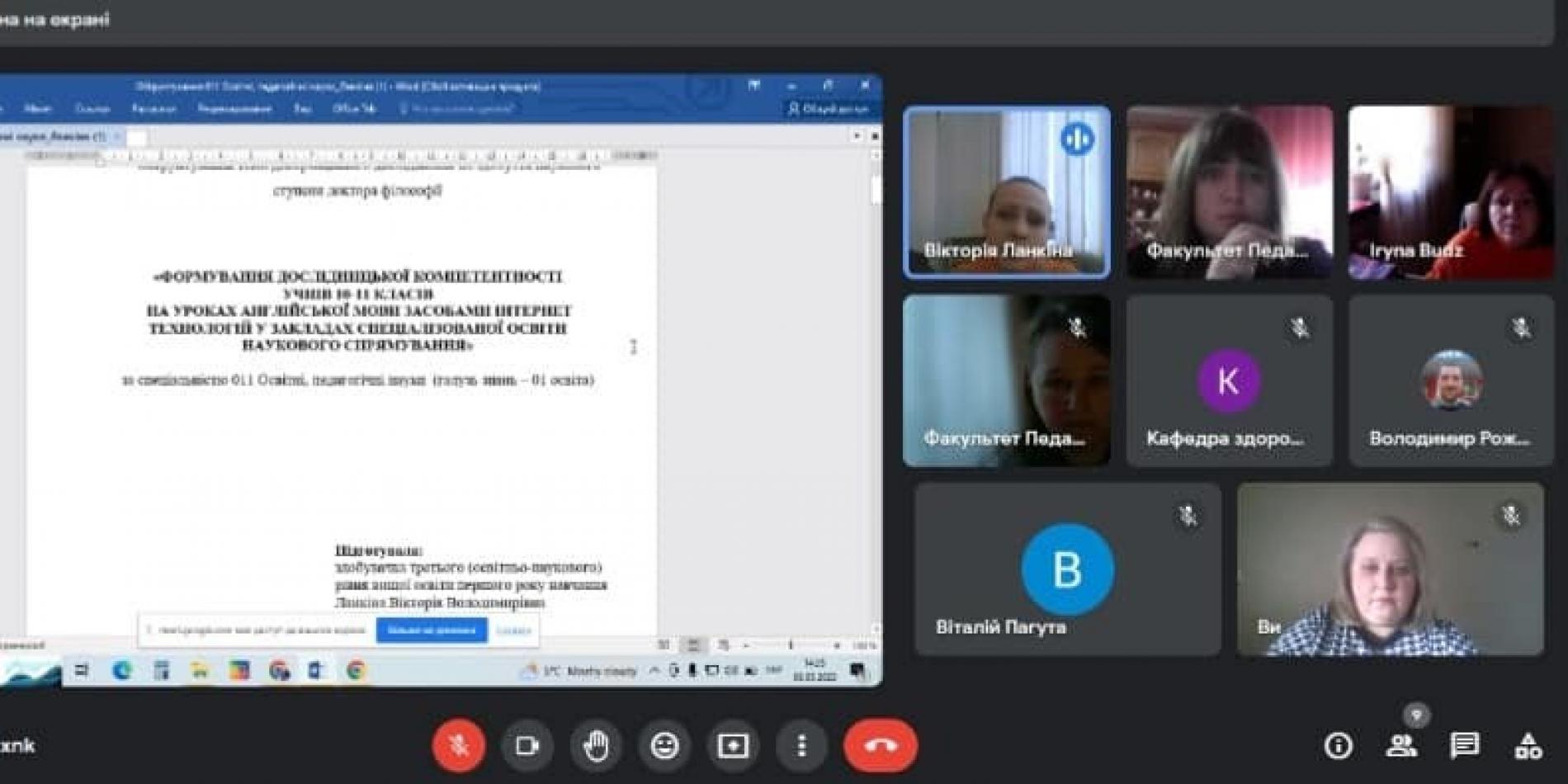This screenshot has width=1568, height=784.
Task: Open the in-call chat panel
Action: pos(1464,746)
